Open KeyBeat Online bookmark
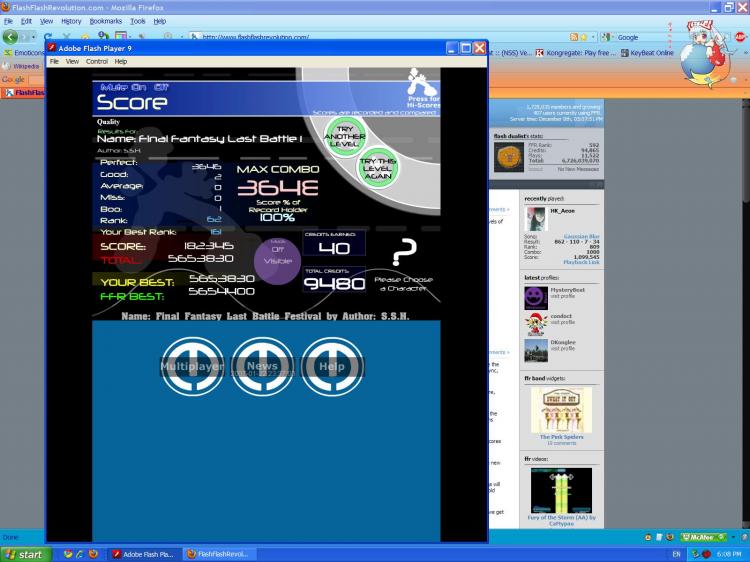Screen dimensions: 750x562 coord(647,53)
